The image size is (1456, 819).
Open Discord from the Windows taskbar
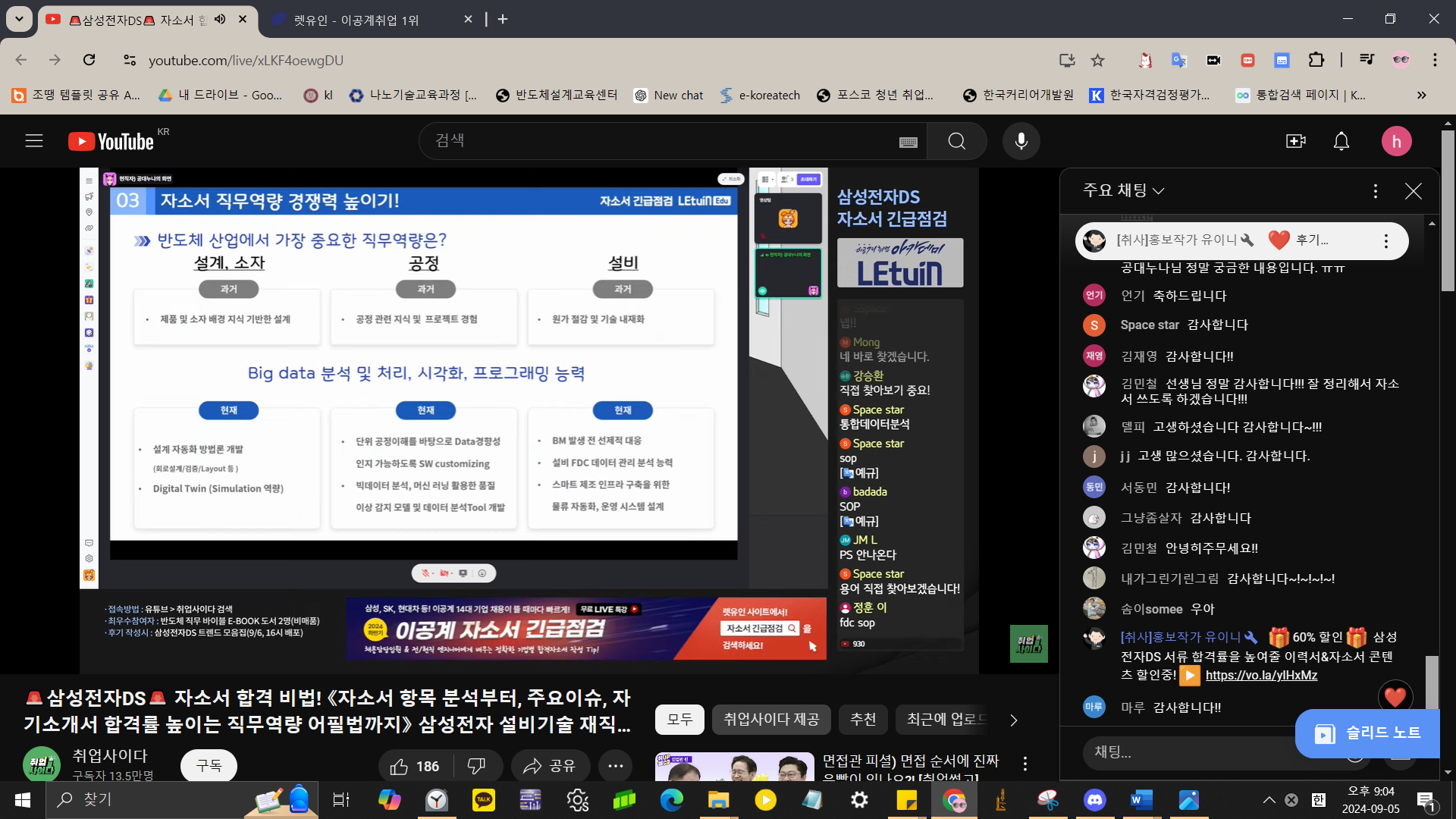pyautogui.click(x=1094, y=799)
